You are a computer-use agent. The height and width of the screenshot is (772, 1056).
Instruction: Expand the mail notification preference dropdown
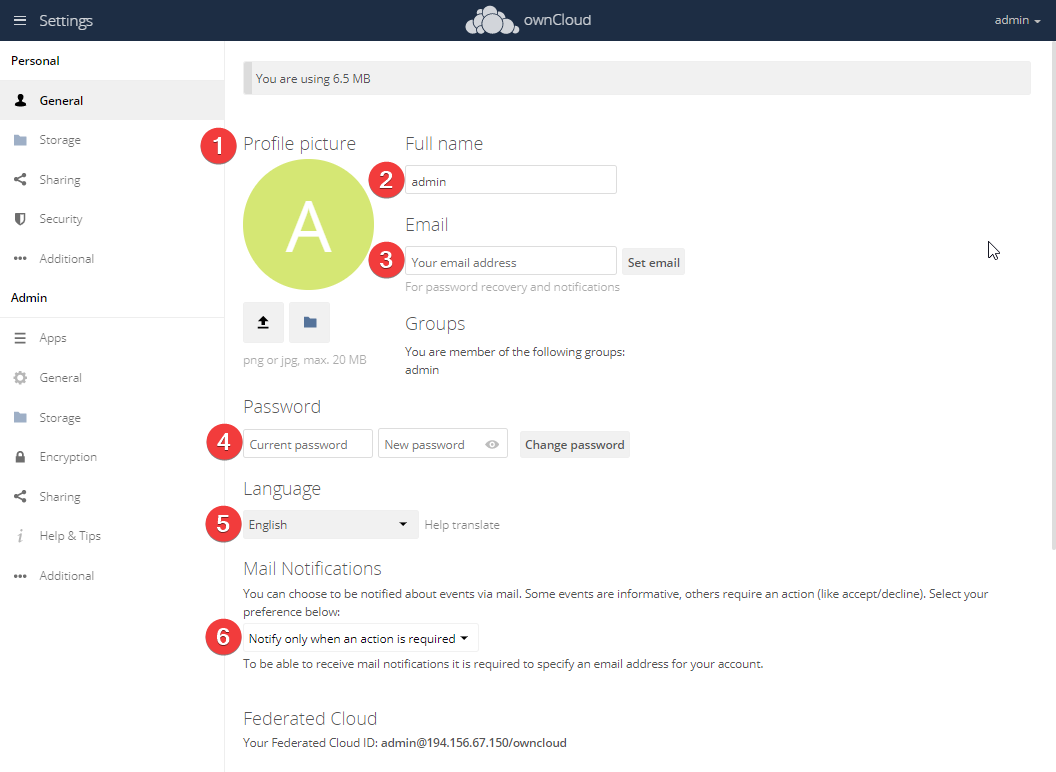(360, 639)
